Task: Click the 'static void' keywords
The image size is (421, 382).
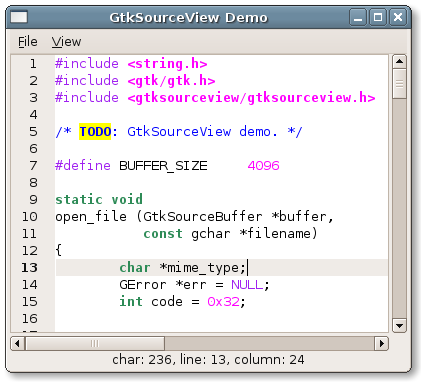Action: [x=99, y=199]
